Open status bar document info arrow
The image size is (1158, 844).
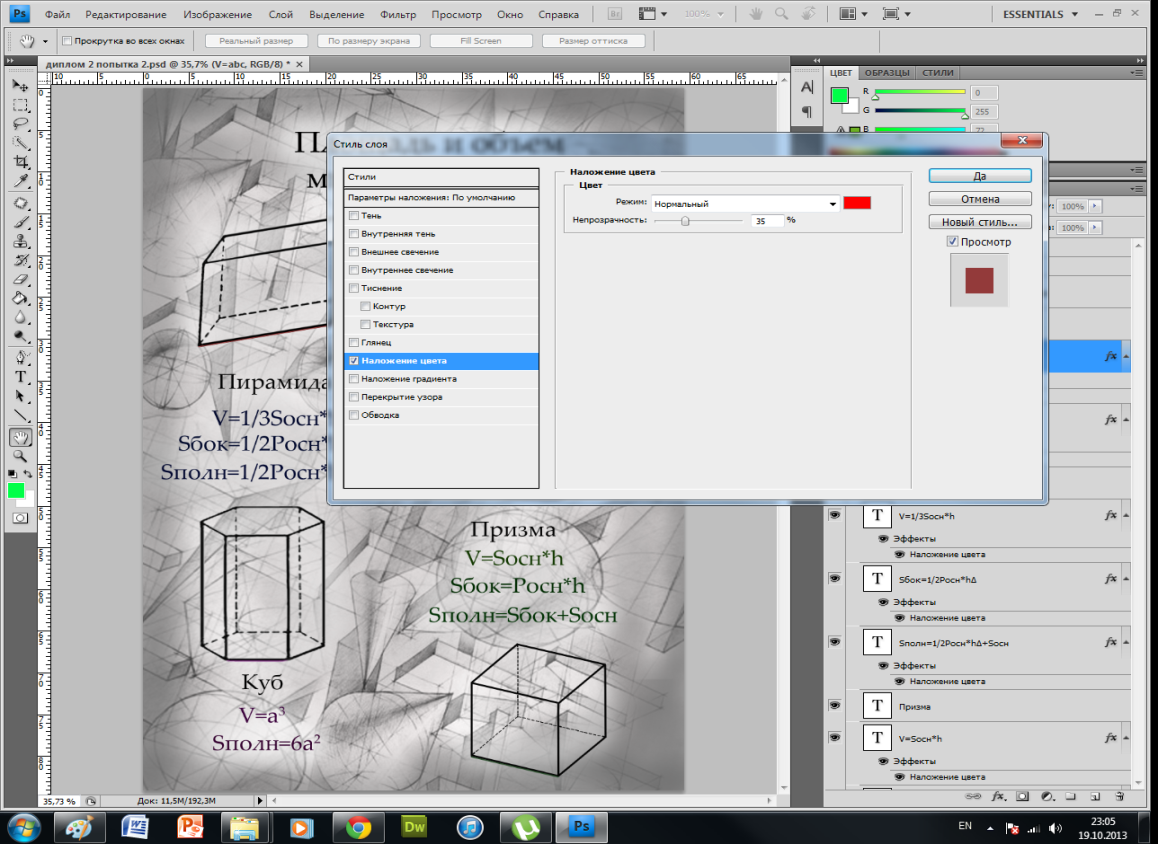point(260,800)
